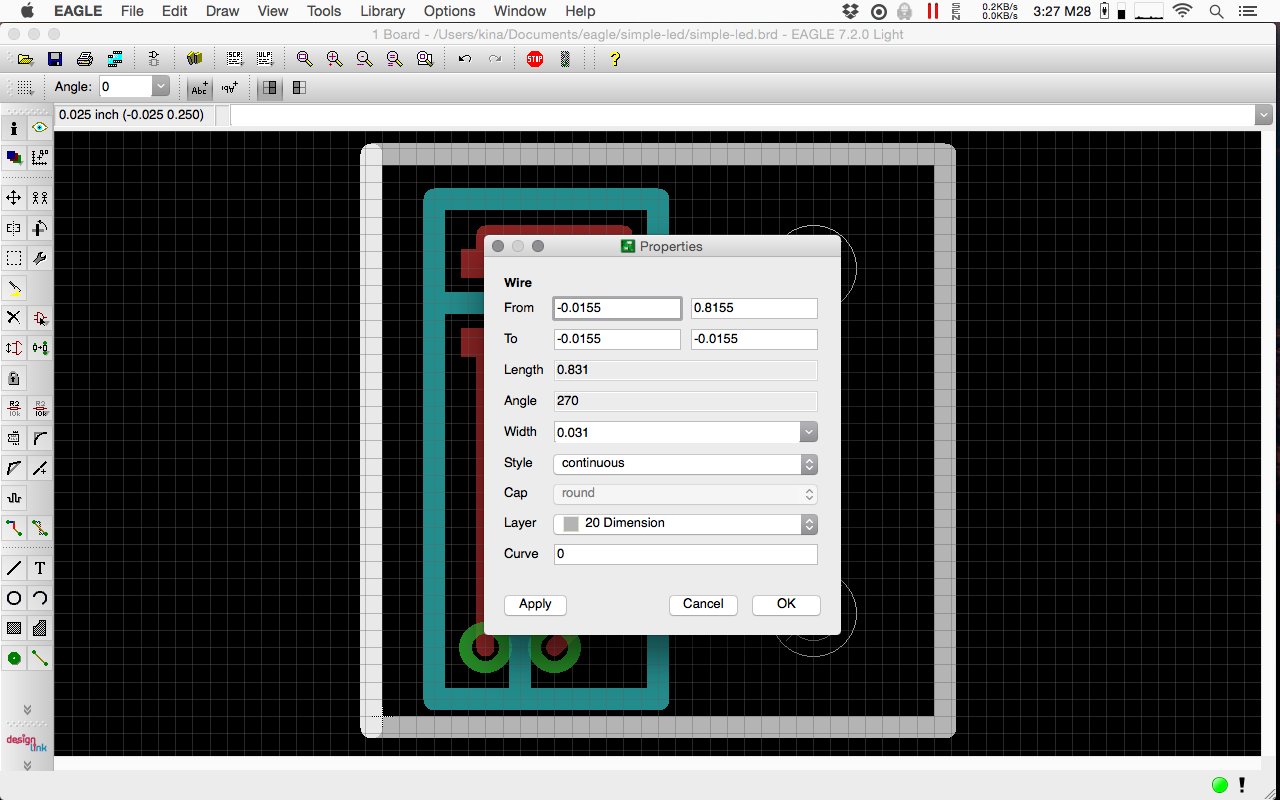Toggle the Abc add text option
Image resolution: width=1280 pixels, height=800 pixels.
point(200,88)
